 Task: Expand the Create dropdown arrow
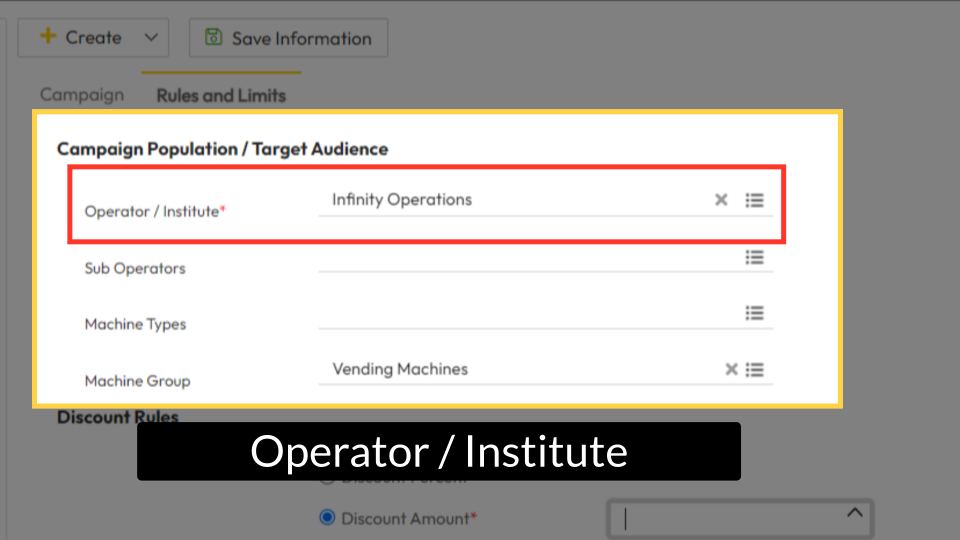pos(151,37)
